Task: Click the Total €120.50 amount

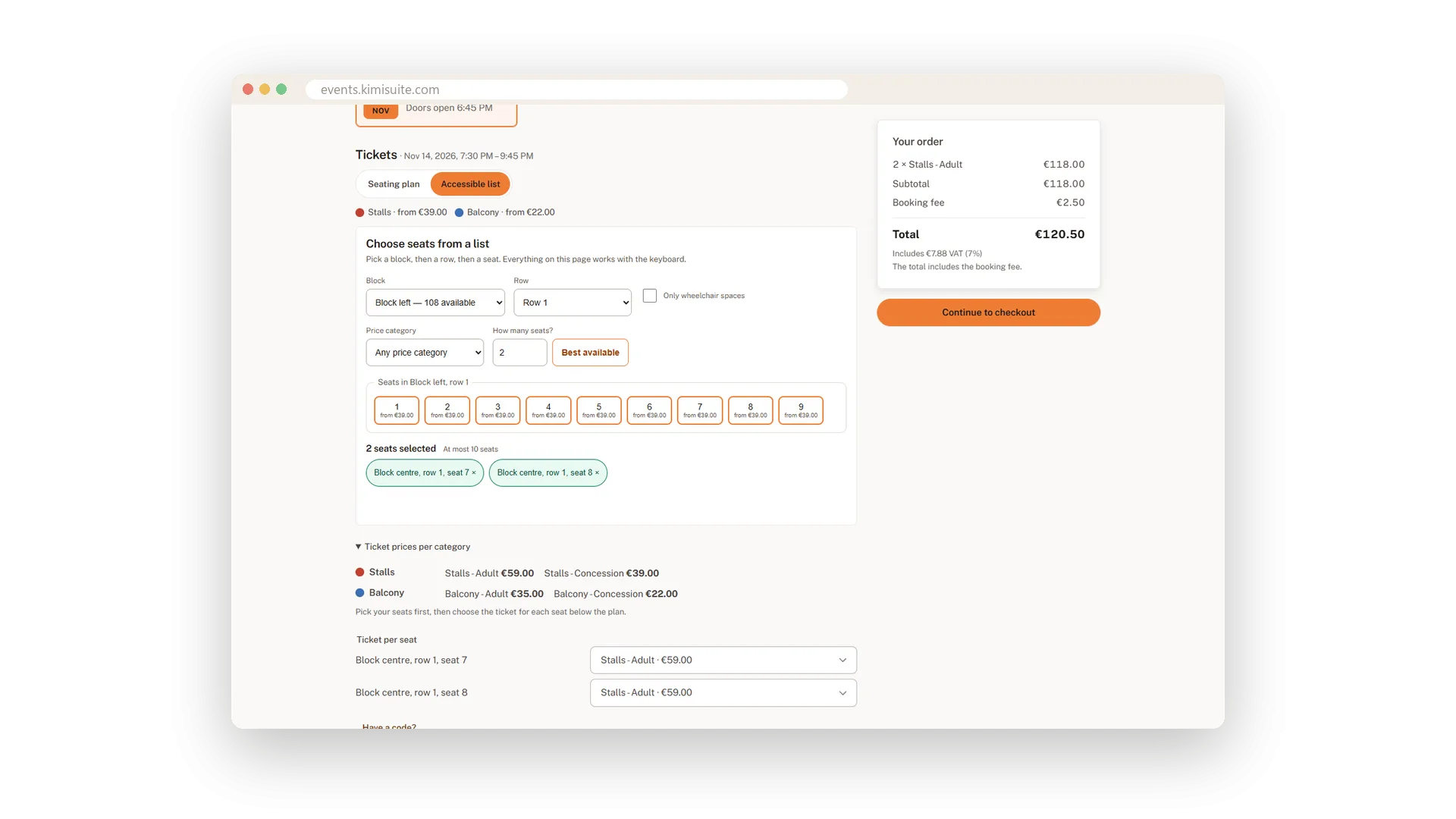Action: point(1059,234)
